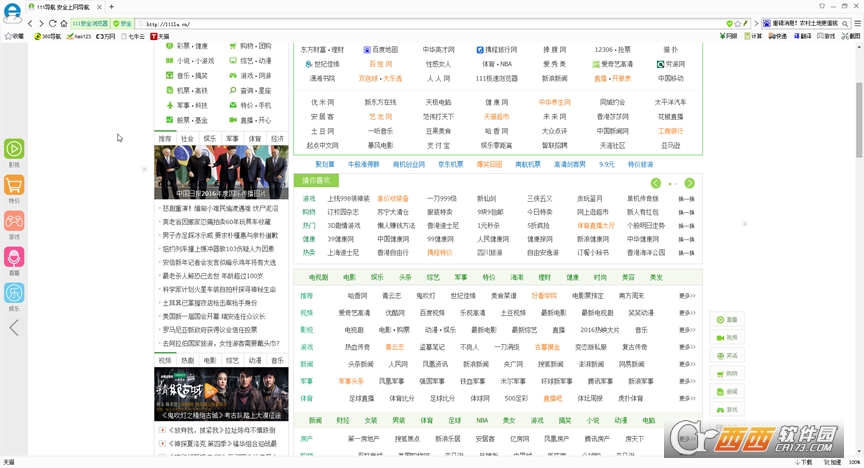Click 截图 scissors toolbar shortcut
Viewport: 864px width, 468px height.
click(851, 36)
